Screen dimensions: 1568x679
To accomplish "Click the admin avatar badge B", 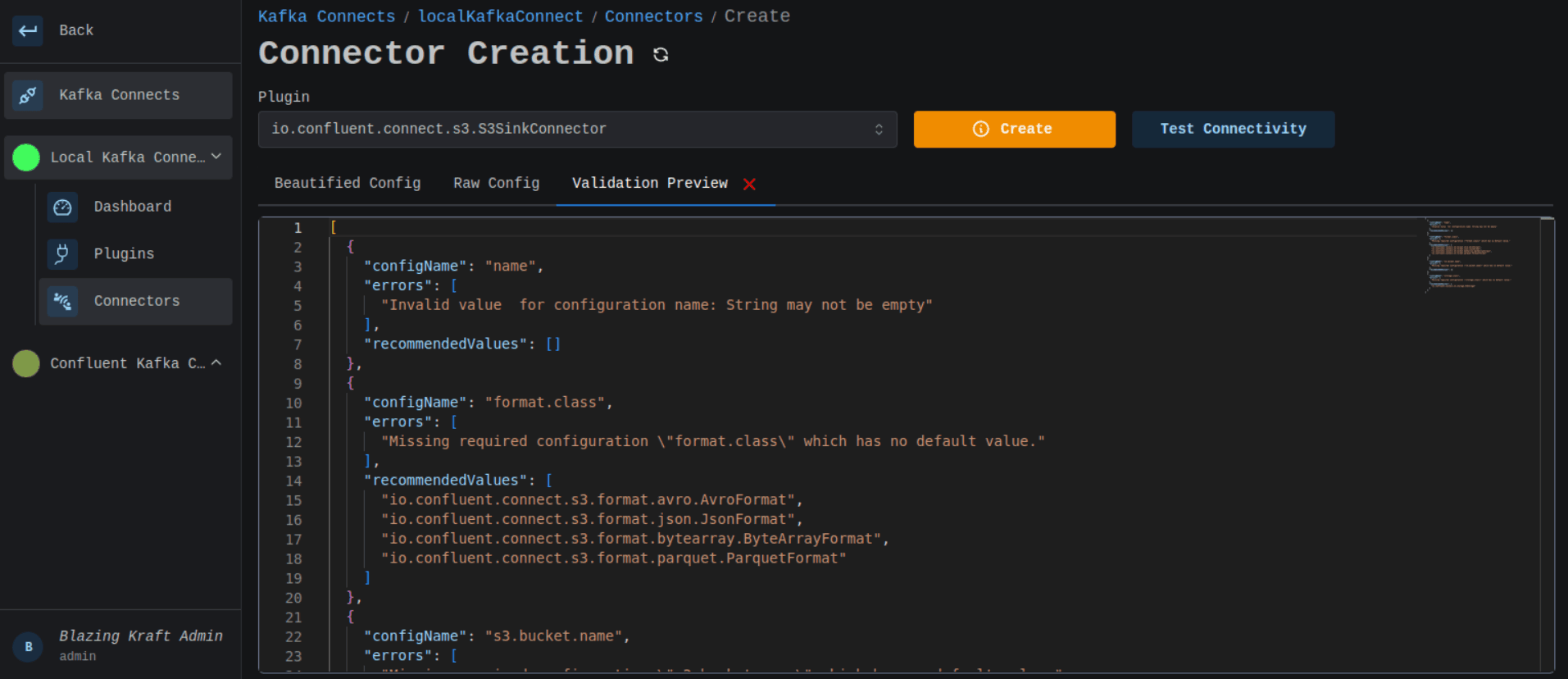I will coord(28,646).
